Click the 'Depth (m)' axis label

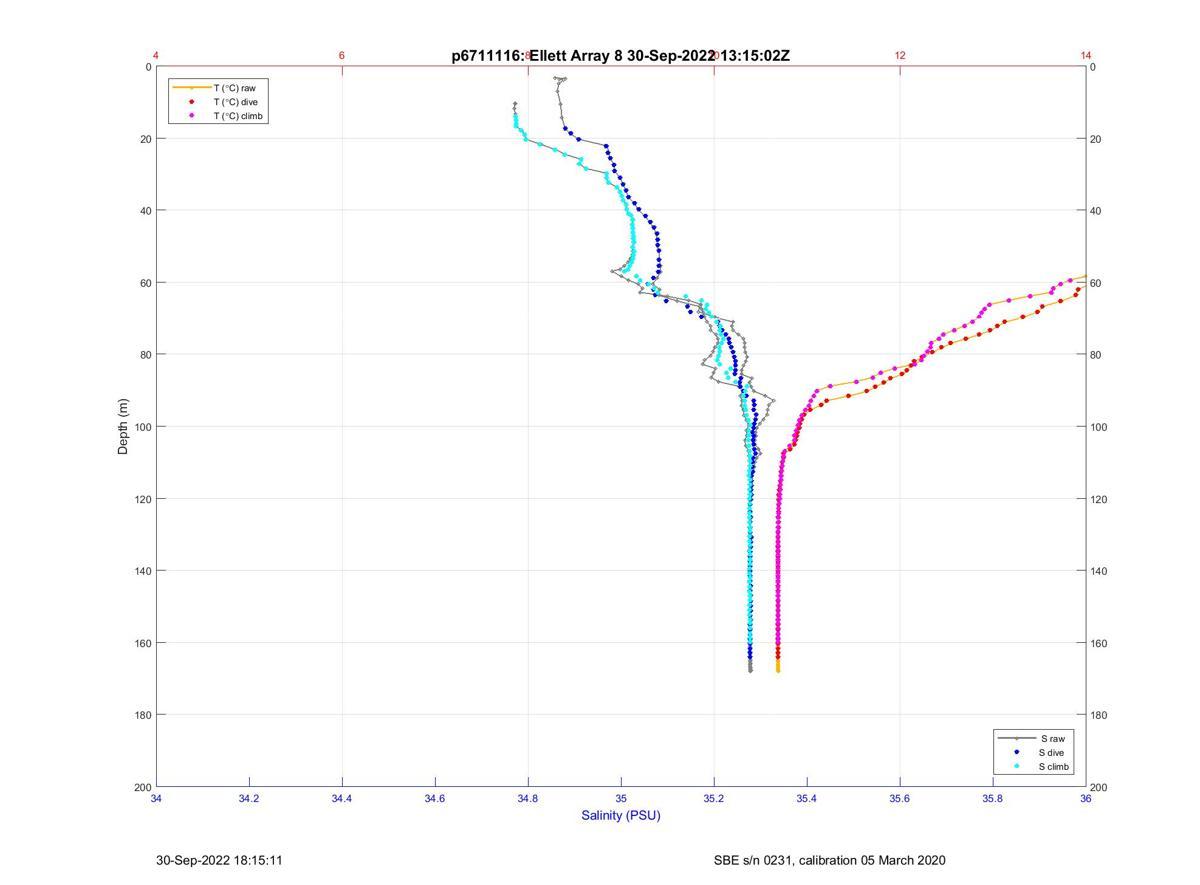click(x=123, y=427)
